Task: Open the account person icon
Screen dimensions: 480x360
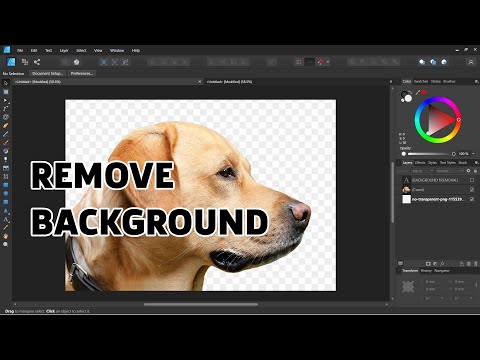Action: pyautogui.click(x=471, y=62)
